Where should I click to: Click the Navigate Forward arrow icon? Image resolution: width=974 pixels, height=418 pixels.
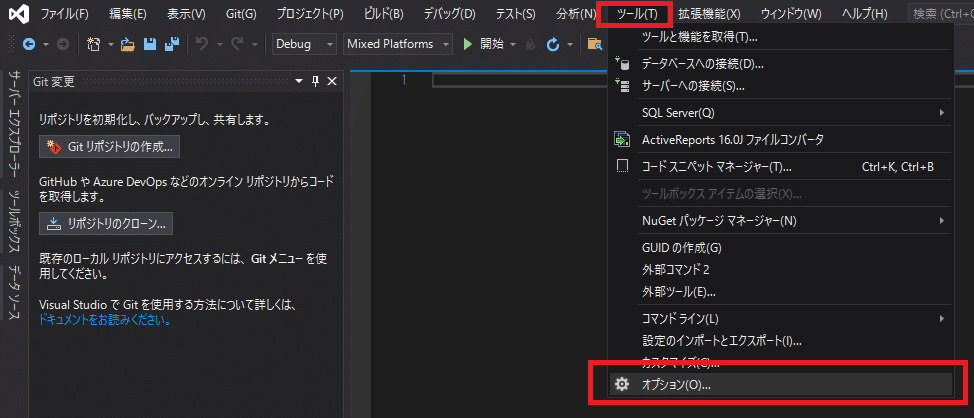tap(63, 44)
